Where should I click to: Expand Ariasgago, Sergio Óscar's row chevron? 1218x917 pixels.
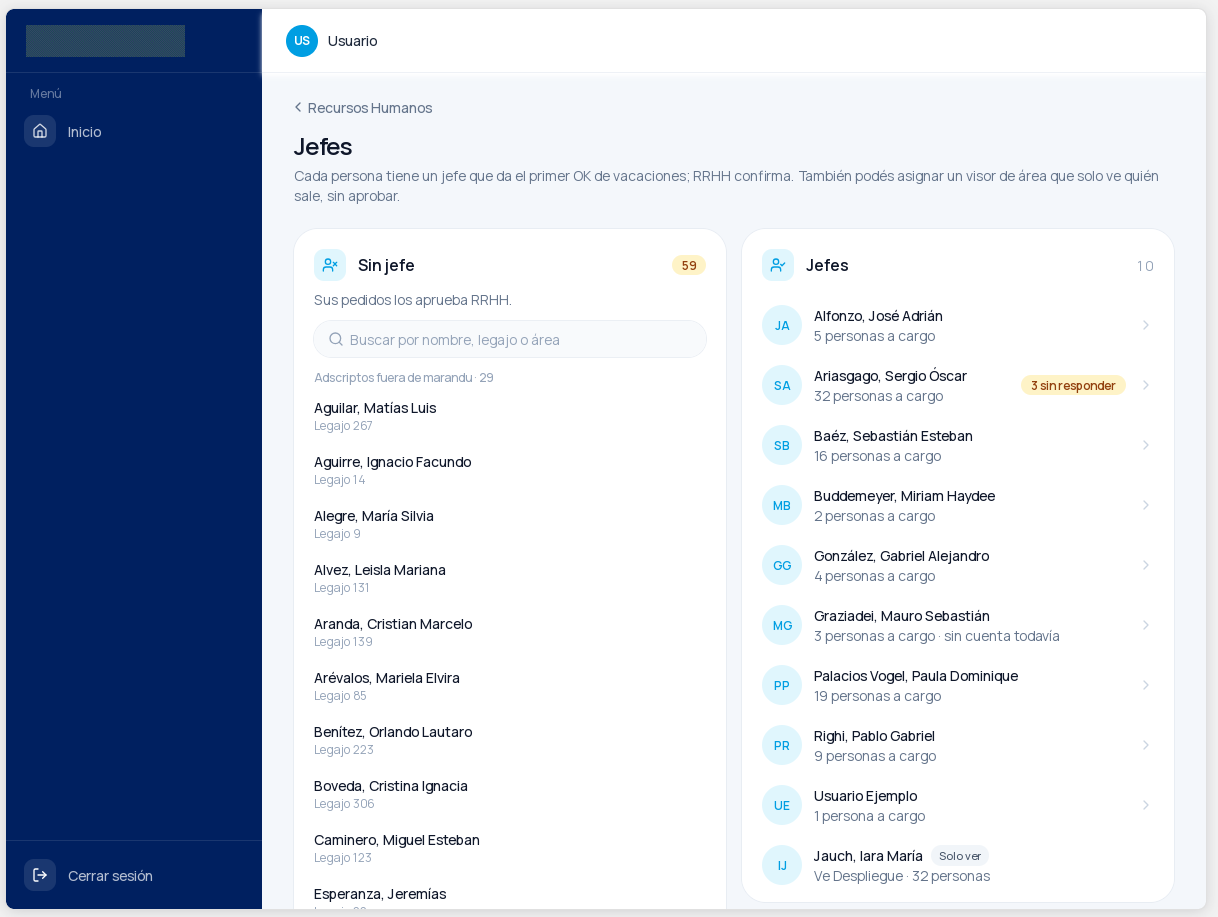[x=1146, y=385]
